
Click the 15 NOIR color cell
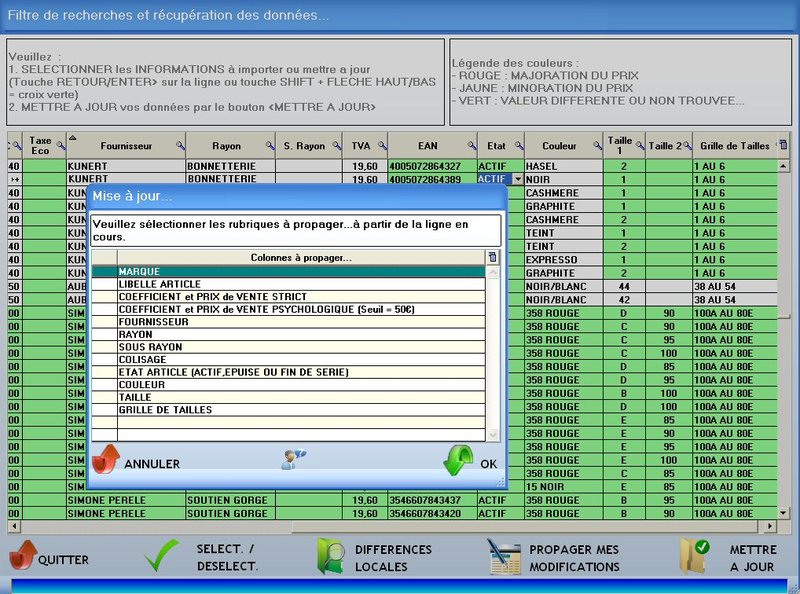coord(564,487)
